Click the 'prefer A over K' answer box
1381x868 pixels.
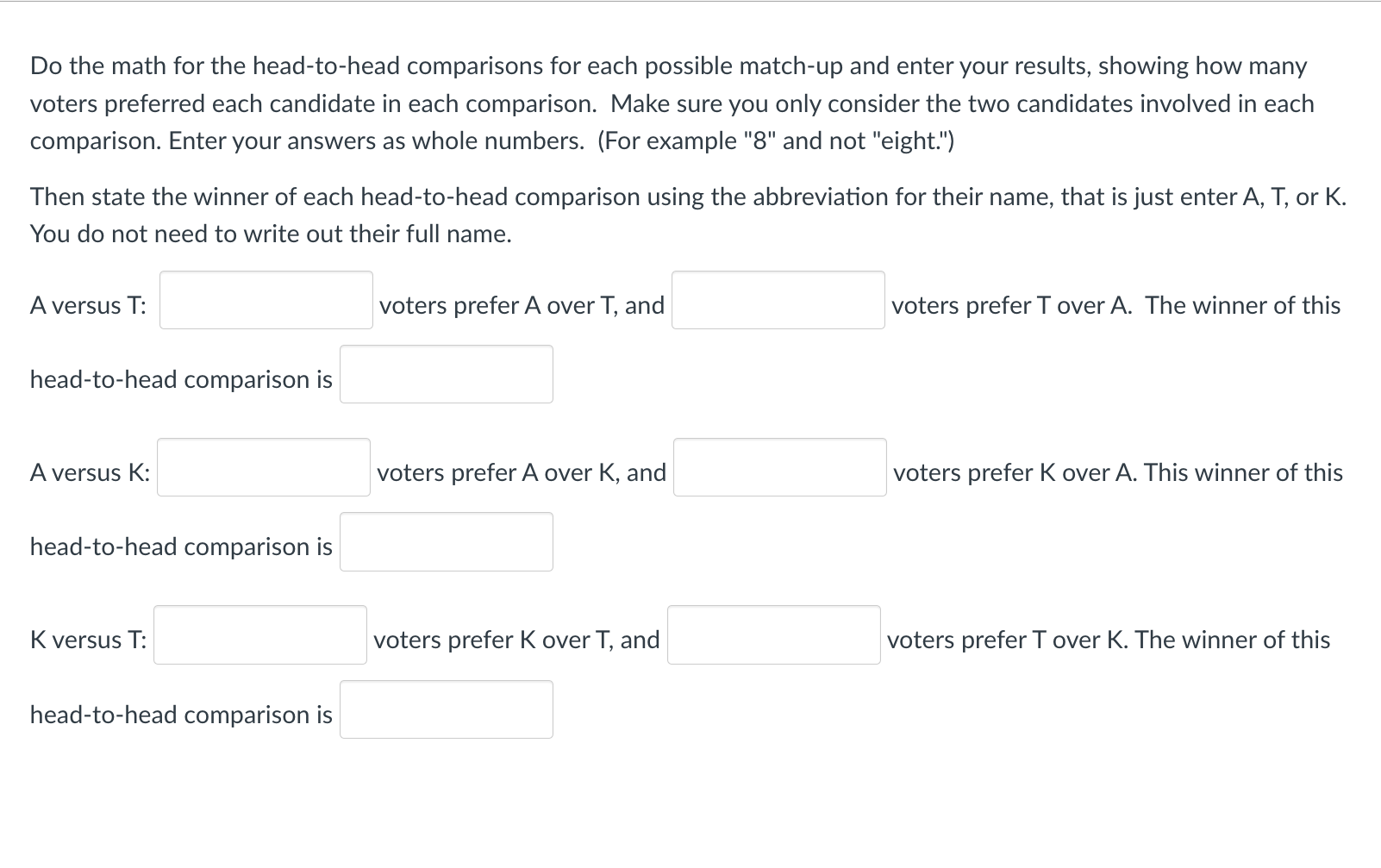(x=263, y=467)
